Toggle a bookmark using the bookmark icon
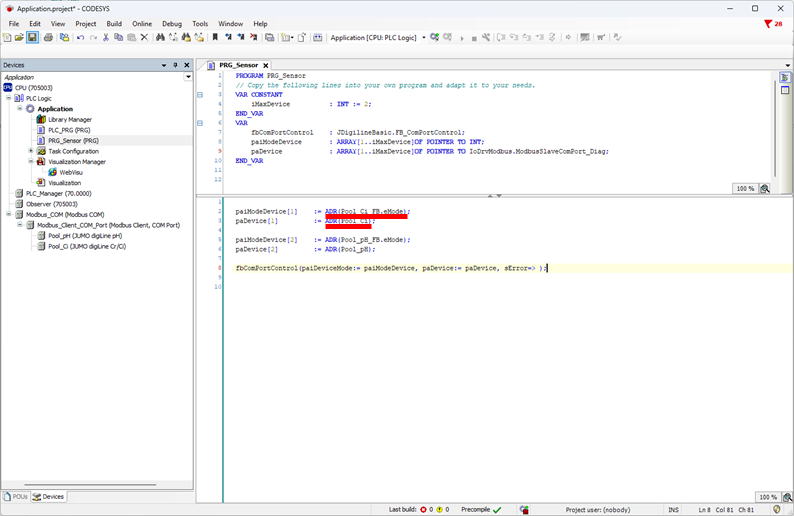 click(215, 37)
